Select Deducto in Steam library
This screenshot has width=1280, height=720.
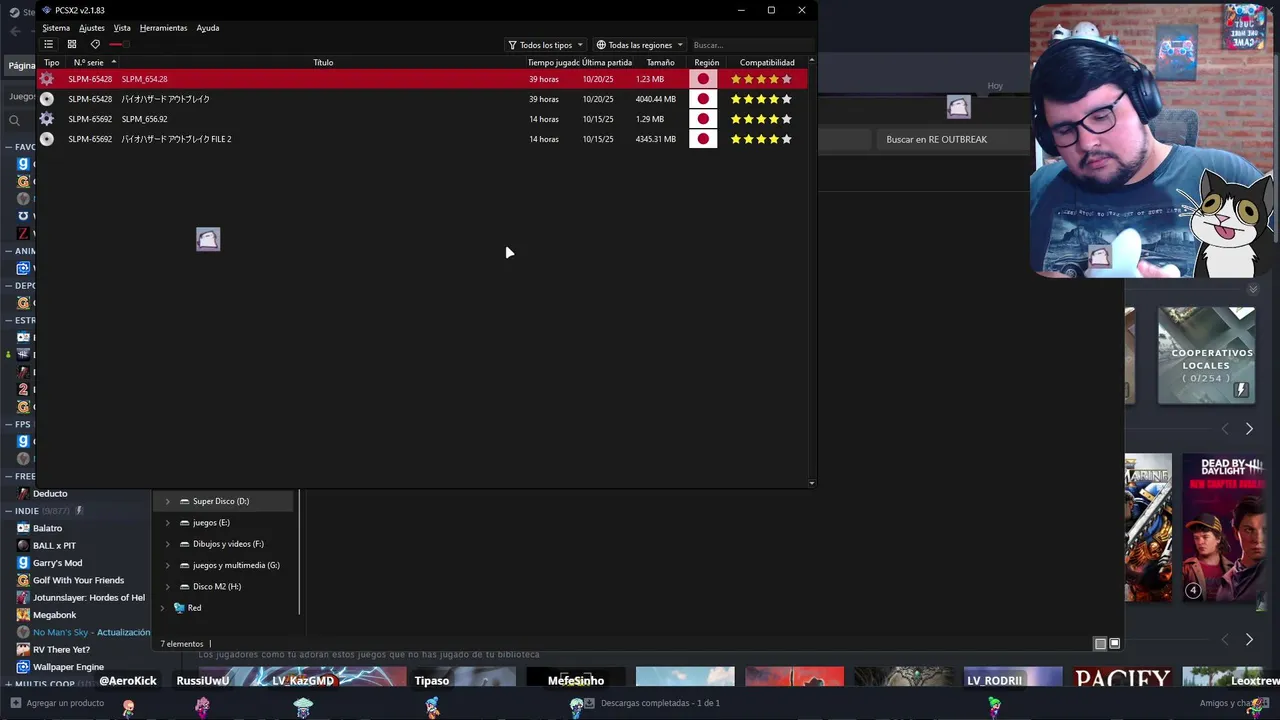50,493
